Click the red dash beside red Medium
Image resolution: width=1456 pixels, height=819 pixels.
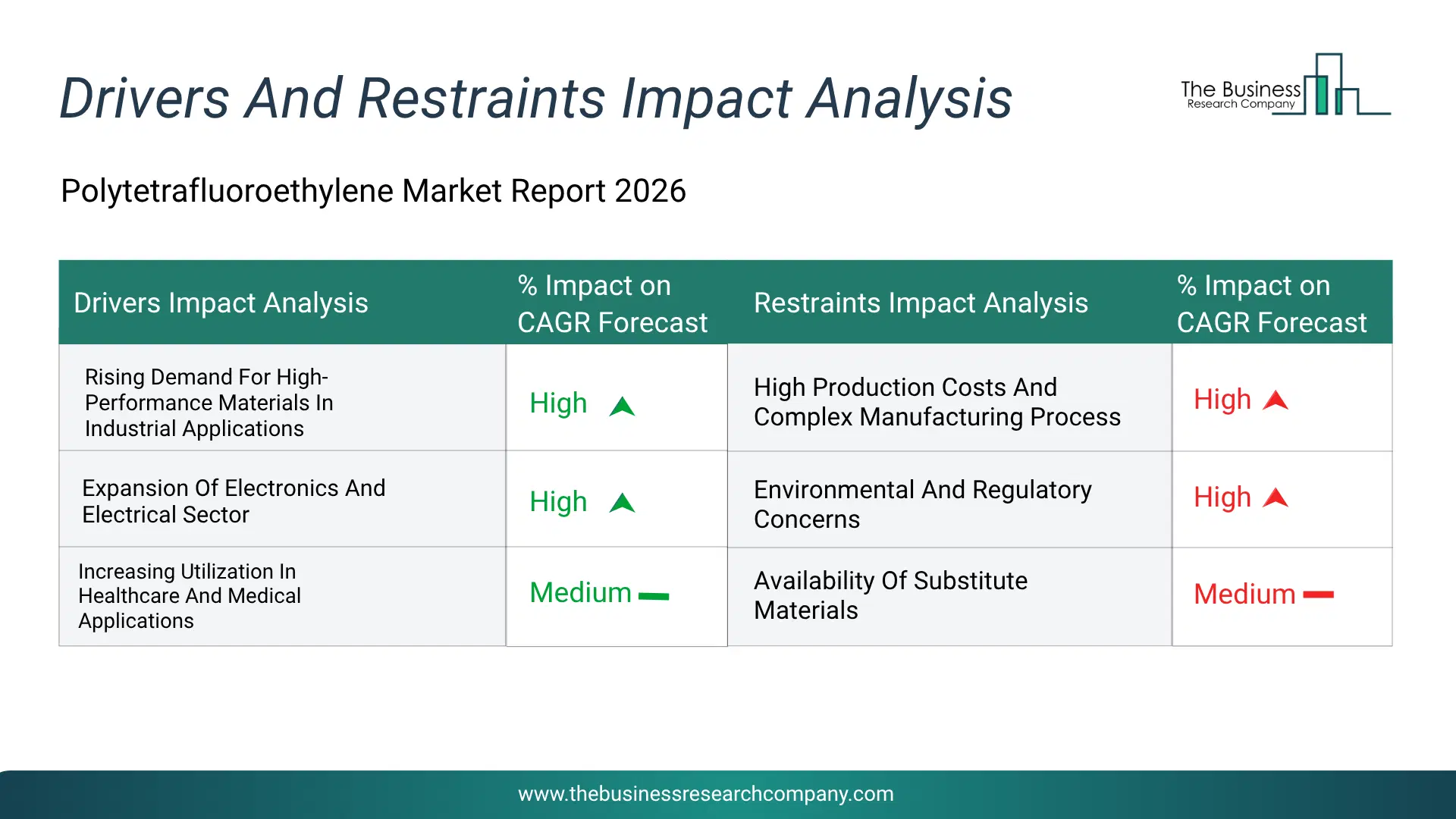[x=1318, y=595]
